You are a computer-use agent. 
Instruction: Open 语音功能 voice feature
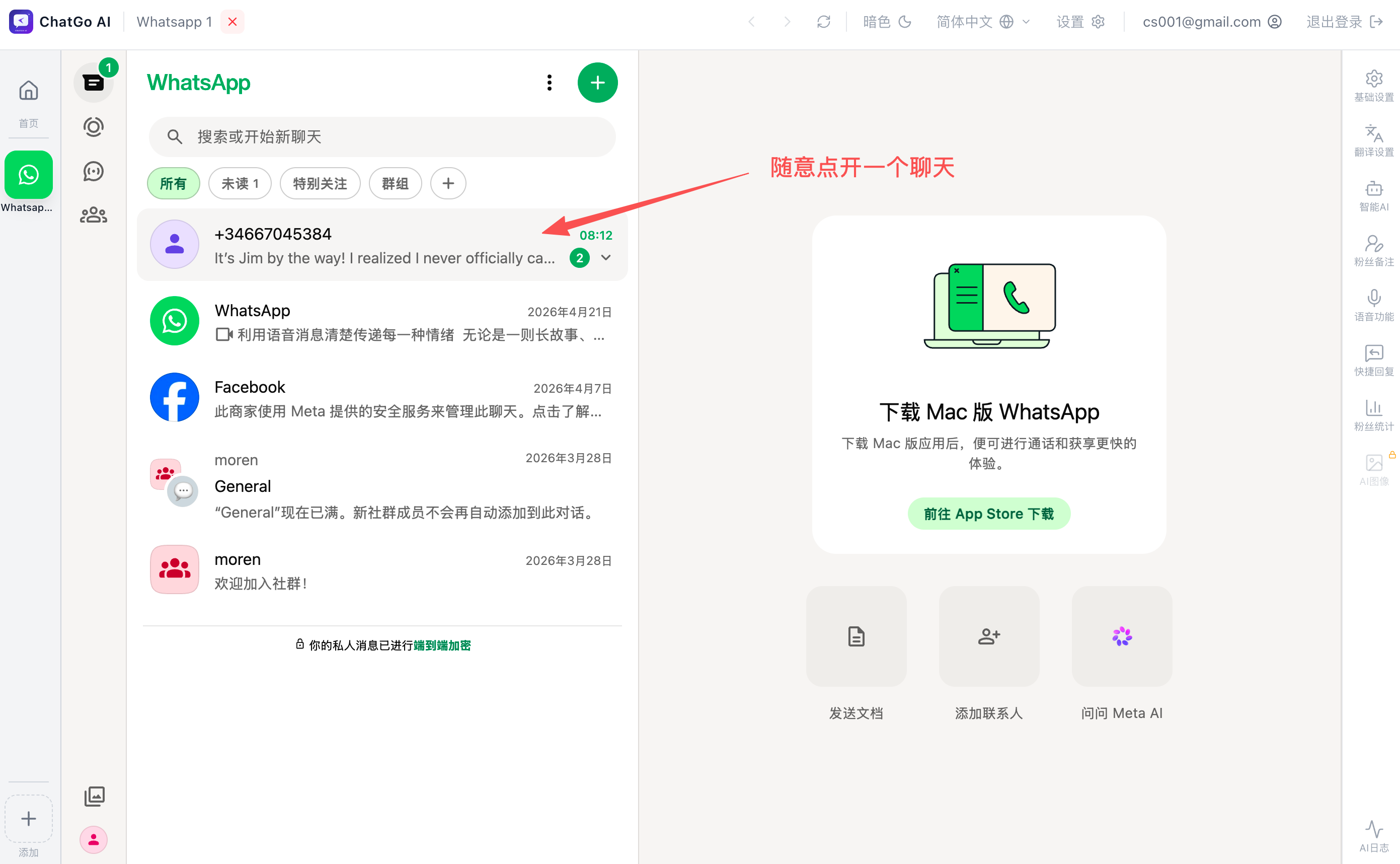tap(1374, 305)
